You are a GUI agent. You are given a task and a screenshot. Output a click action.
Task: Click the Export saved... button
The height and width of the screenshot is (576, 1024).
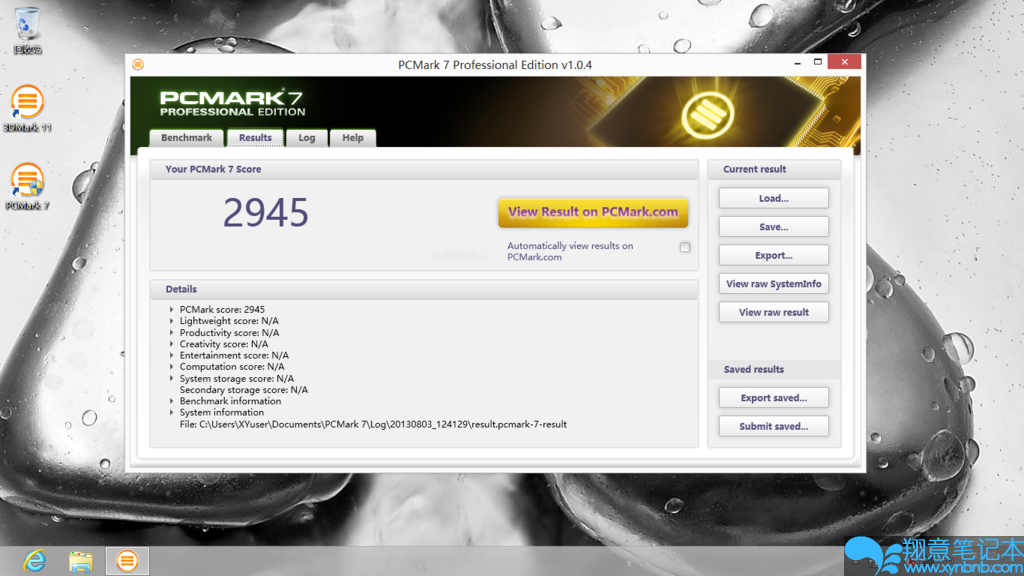coord(774,398)
